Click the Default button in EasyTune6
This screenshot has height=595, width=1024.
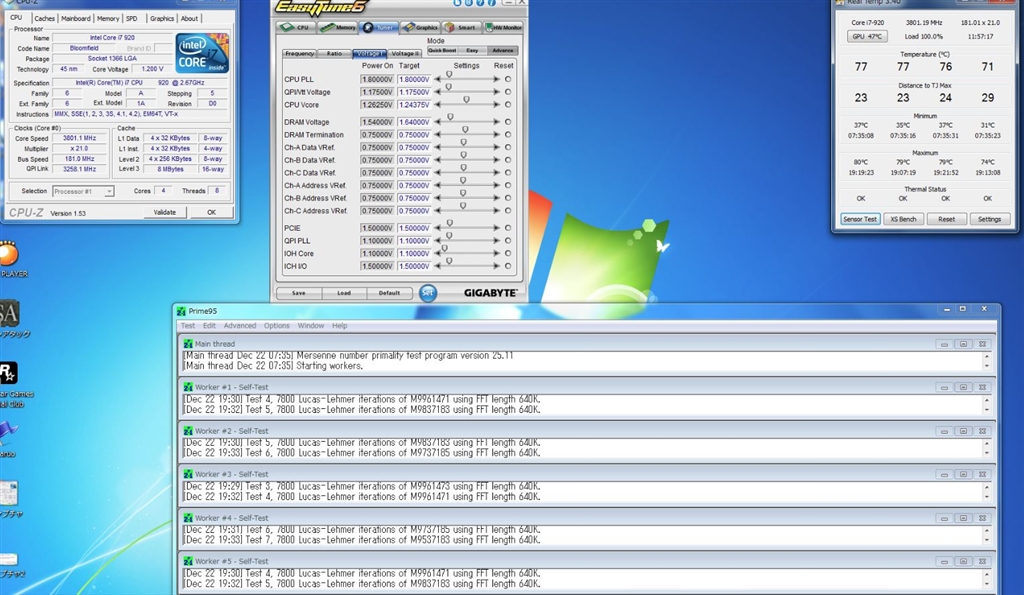pyautogui.click(x=389, y=293)
